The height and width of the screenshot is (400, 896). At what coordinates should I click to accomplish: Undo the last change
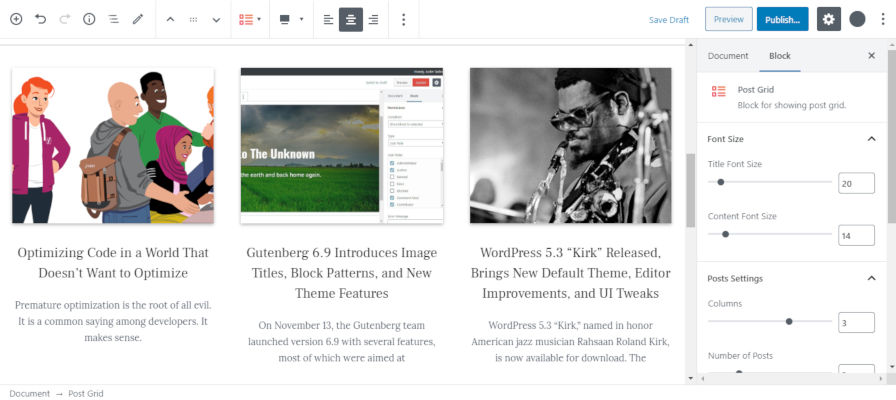pos(40,19)
